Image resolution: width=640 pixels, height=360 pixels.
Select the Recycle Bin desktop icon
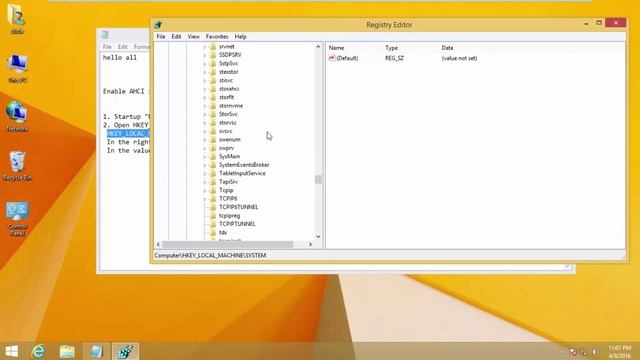tap(17, 166)
